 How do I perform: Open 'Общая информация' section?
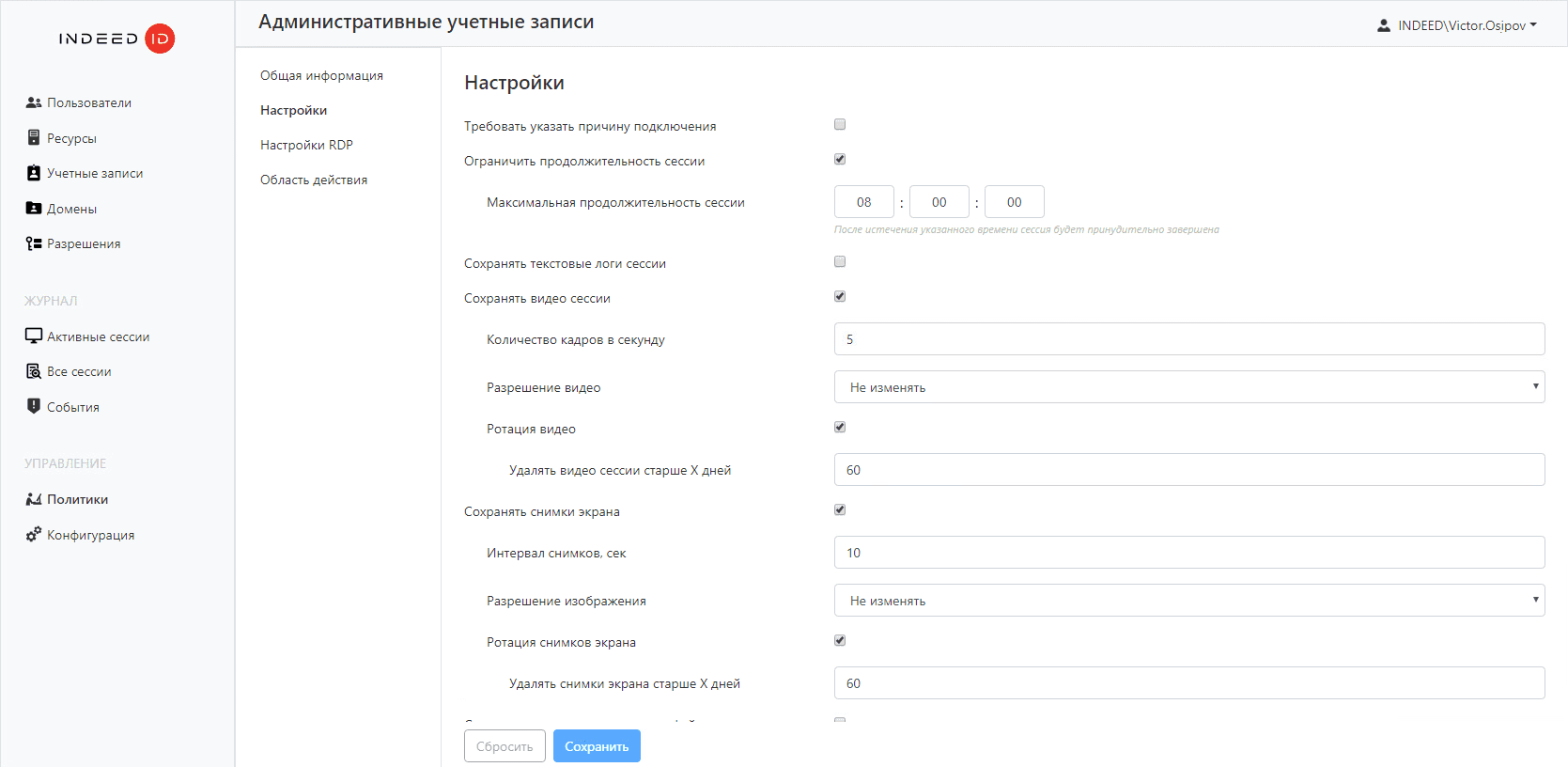point(321,75)
